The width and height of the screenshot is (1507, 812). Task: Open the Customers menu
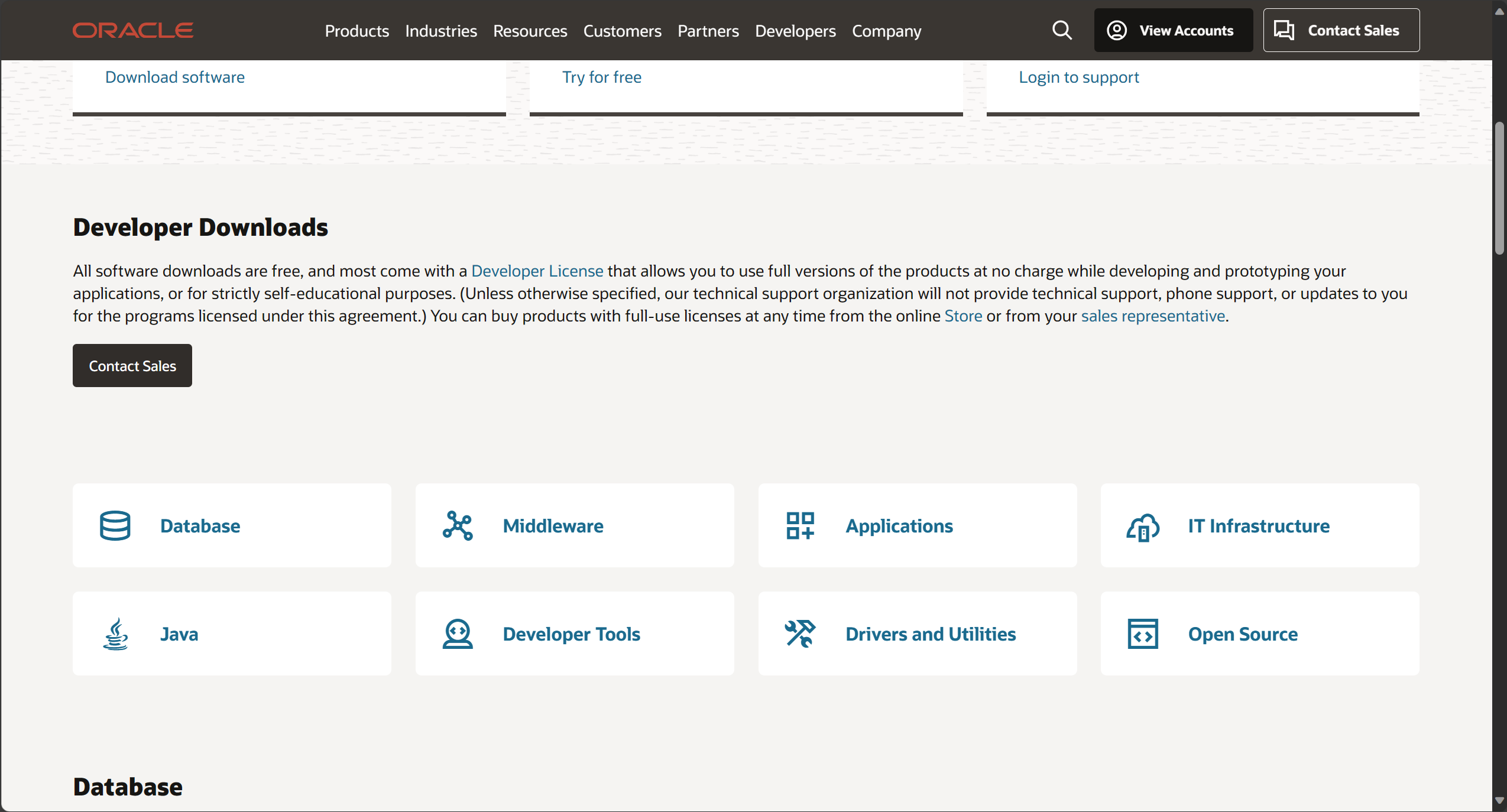tap(623, 31)
